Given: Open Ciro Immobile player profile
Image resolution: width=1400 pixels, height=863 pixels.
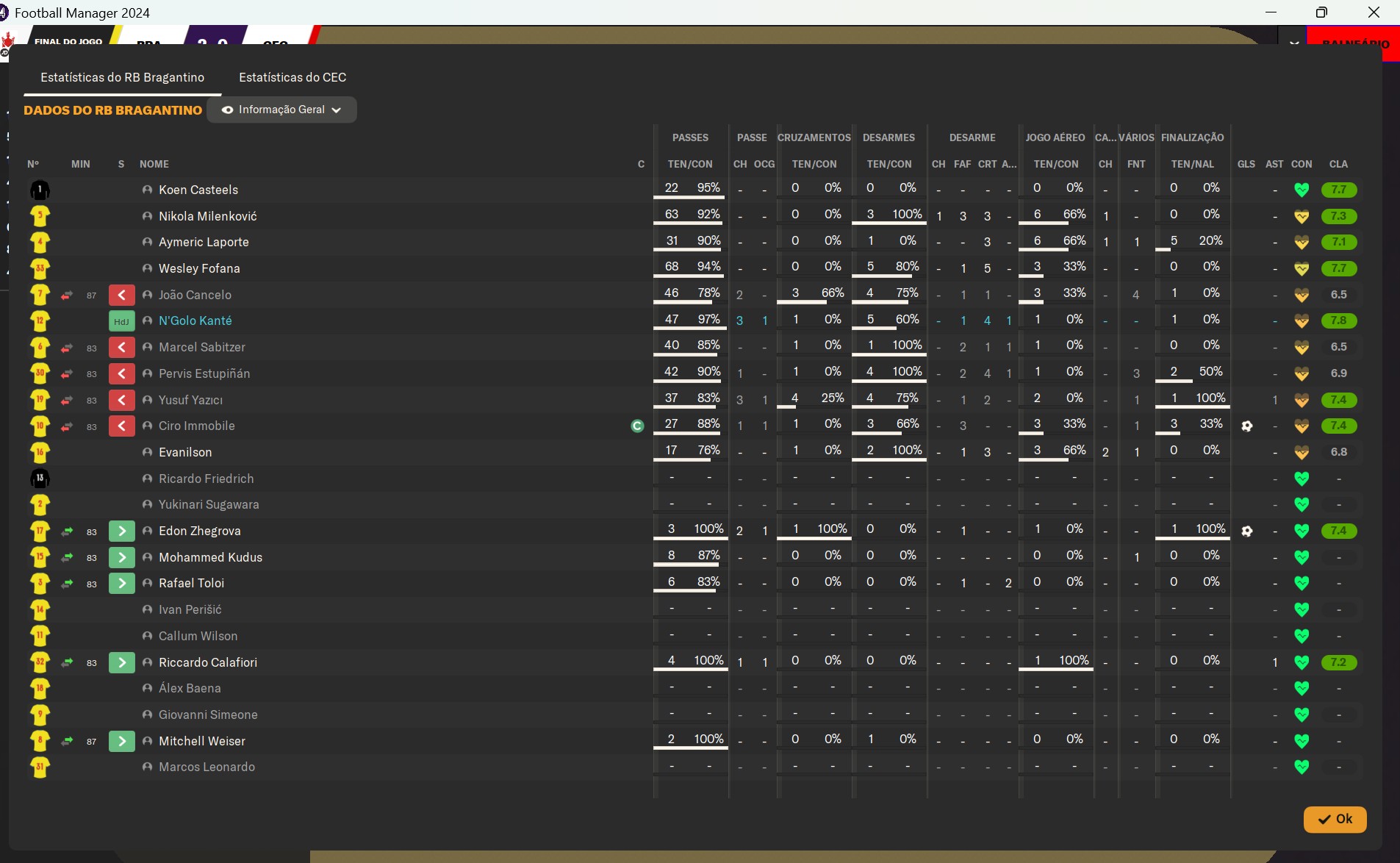Looking at the screenshot, I should pyautogui.click(x=197, y=426).
